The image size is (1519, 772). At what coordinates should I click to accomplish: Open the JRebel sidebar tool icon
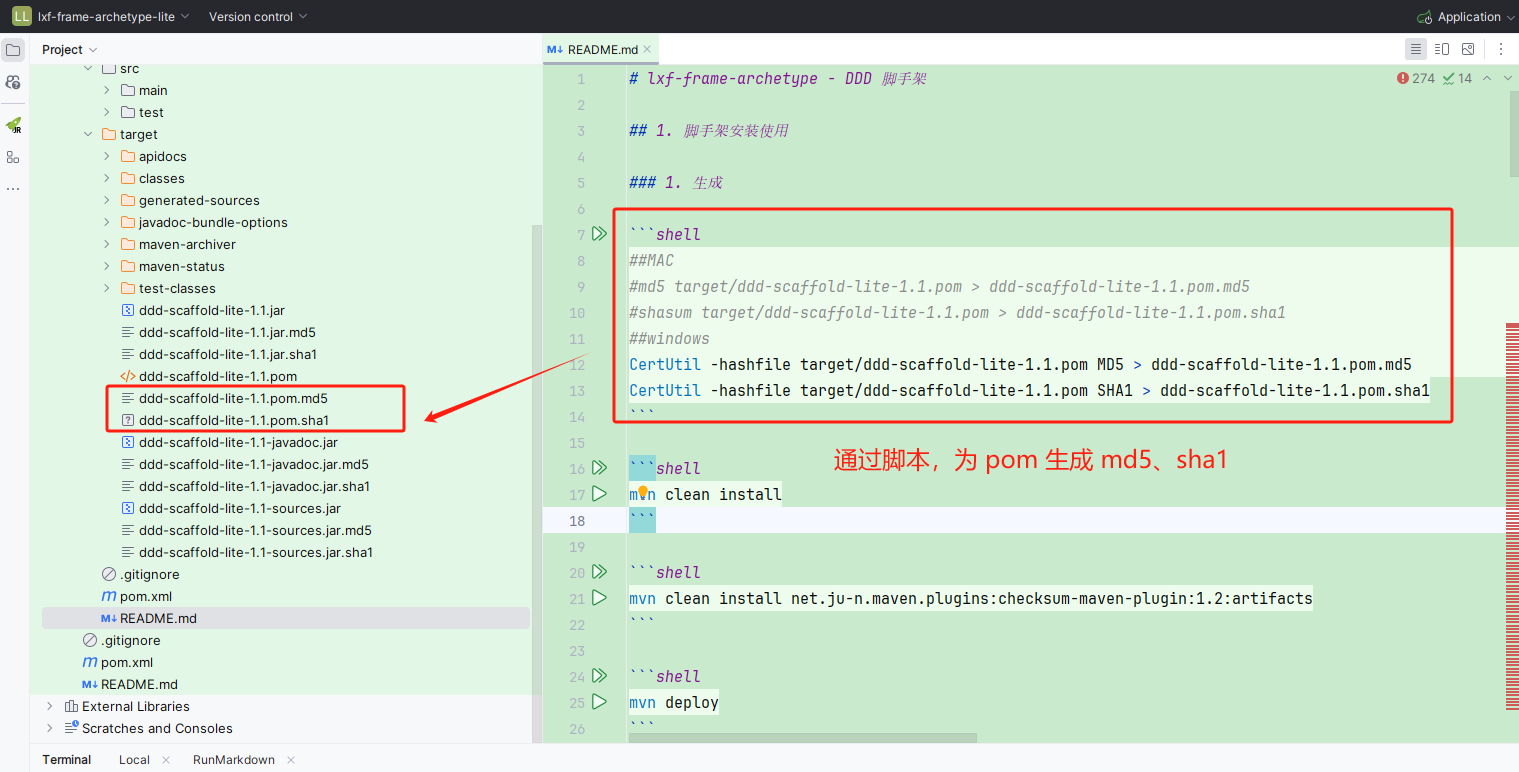(x=13, y=125)
